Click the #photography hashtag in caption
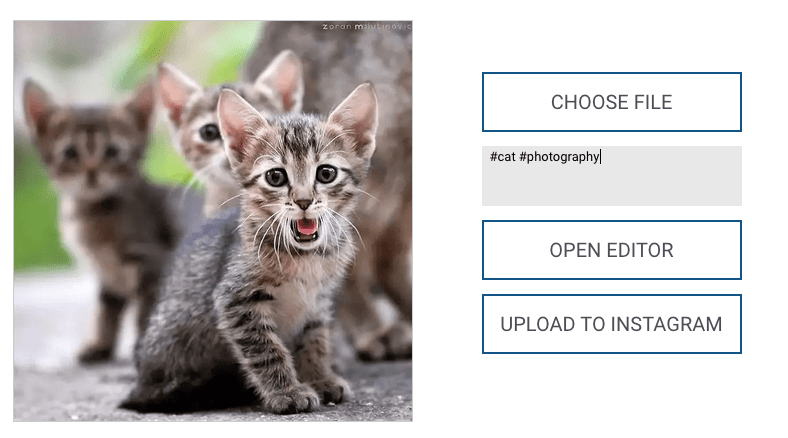788x438 pixels. (x=559, y=157)
